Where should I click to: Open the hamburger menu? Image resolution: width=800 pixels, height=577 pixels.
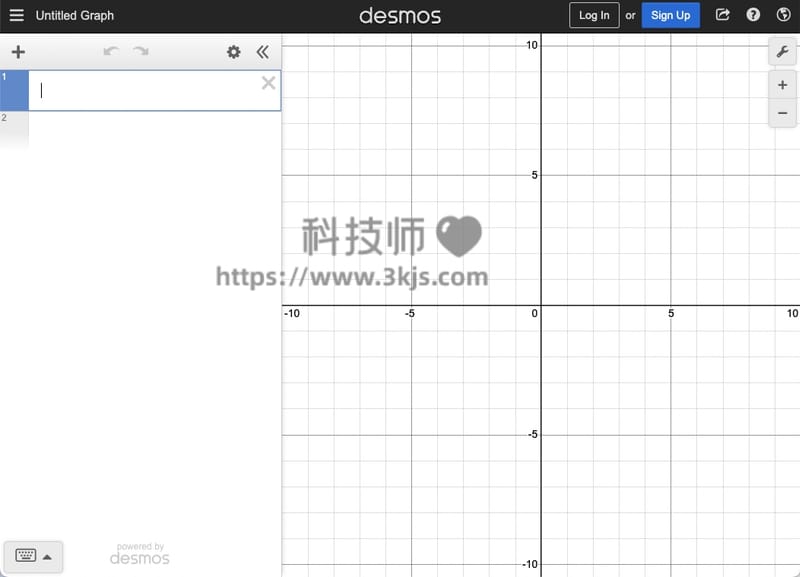(16, 15)
